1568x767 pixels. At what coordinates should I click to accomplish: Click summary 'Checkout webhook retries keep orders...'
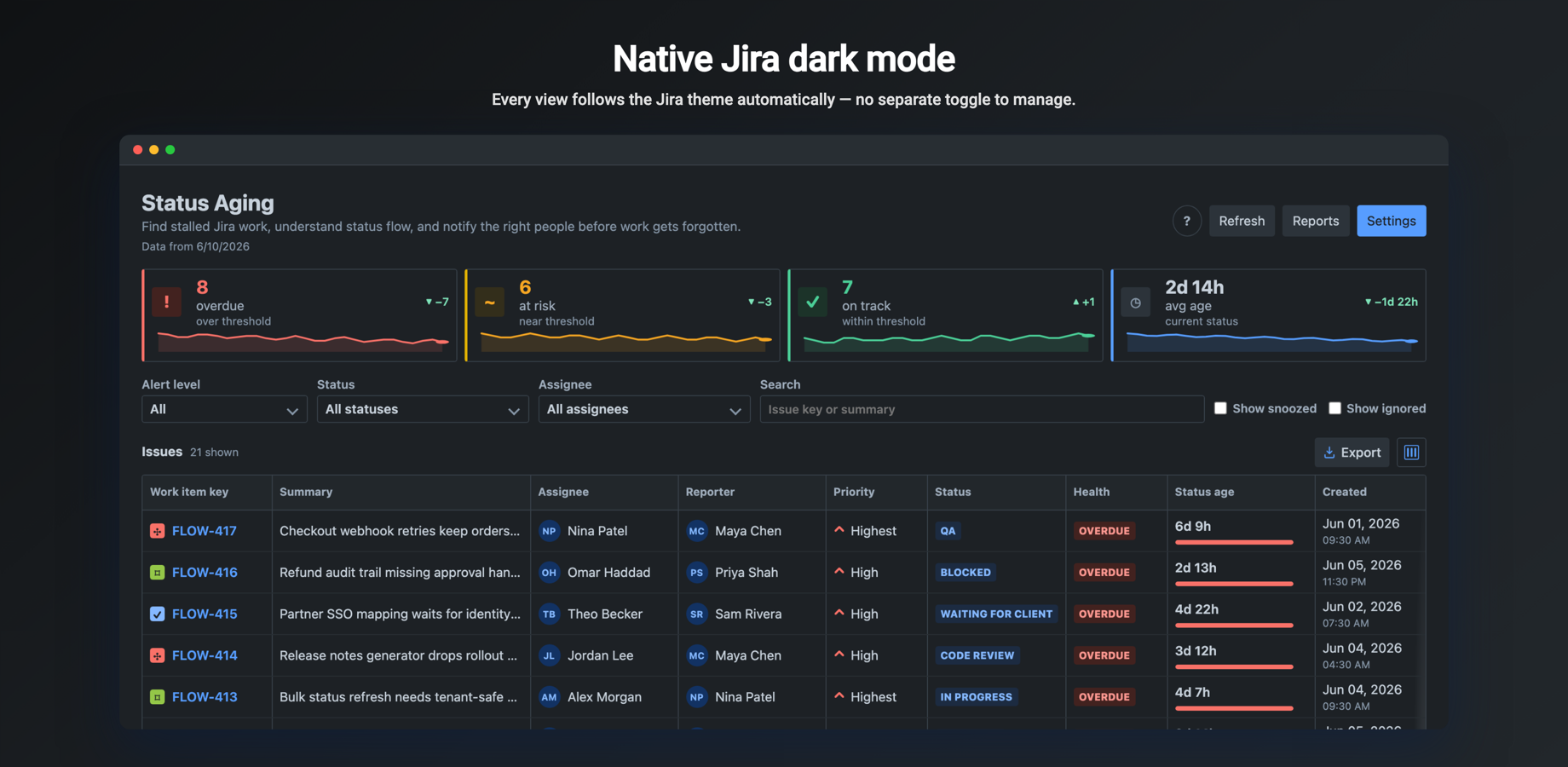tap(400, 531)
